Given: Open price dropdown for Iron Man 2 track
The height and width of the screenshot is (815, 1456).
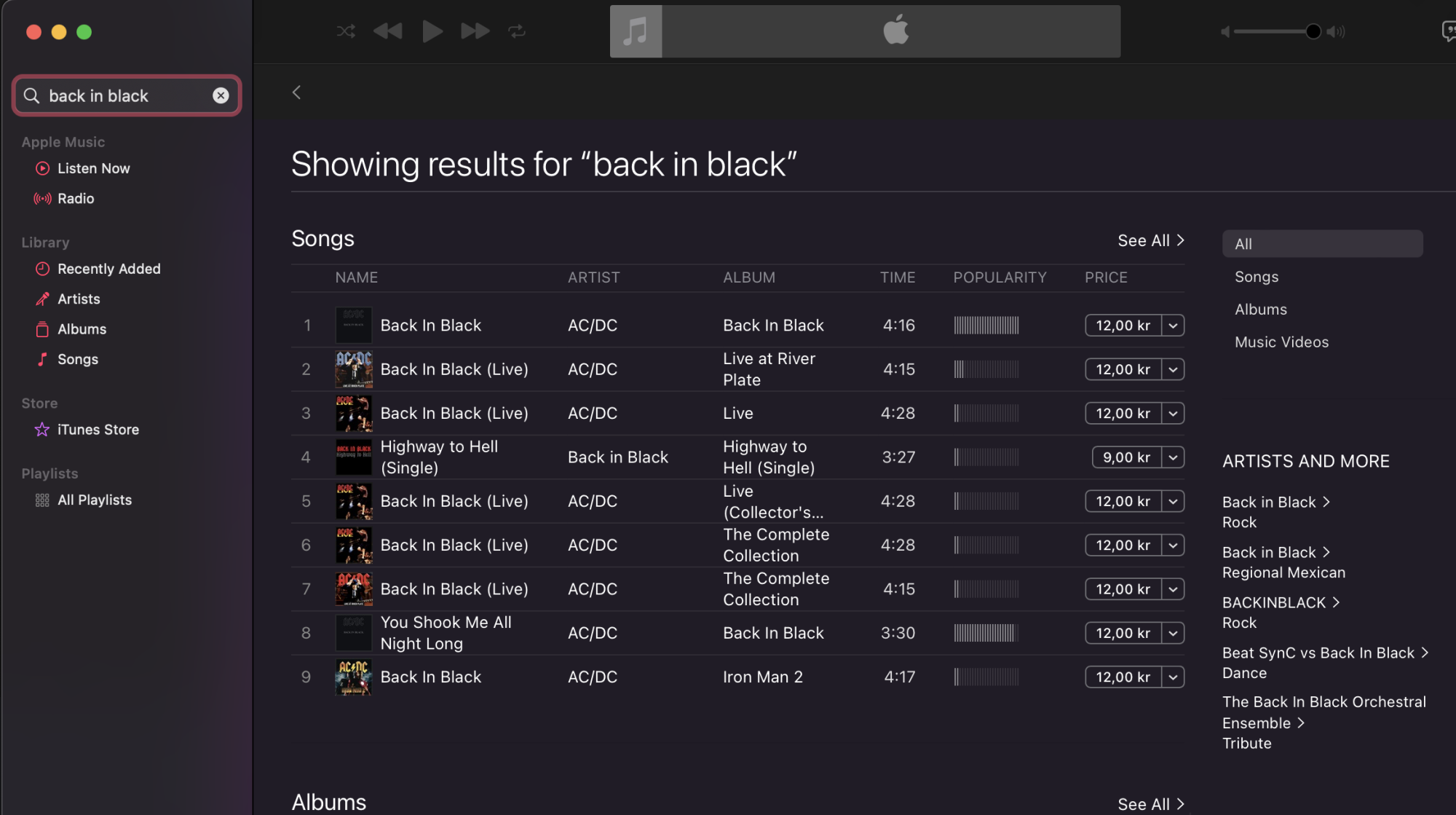Looking at the screenshot, I should (x=1173, y=677).
